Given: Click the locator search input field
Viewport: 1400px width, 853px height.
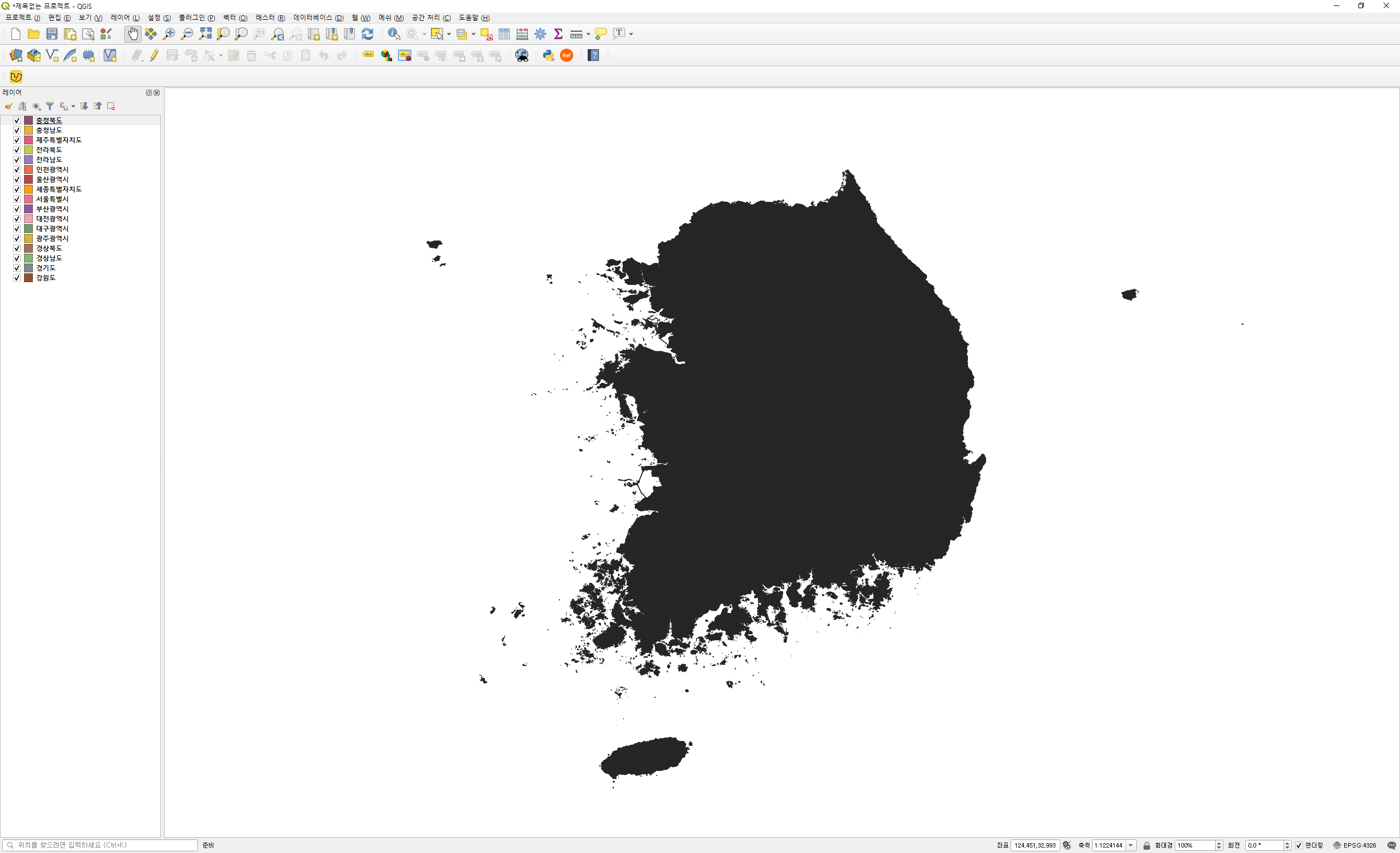Looking at the screenshot, I should (x=102, y=845).
